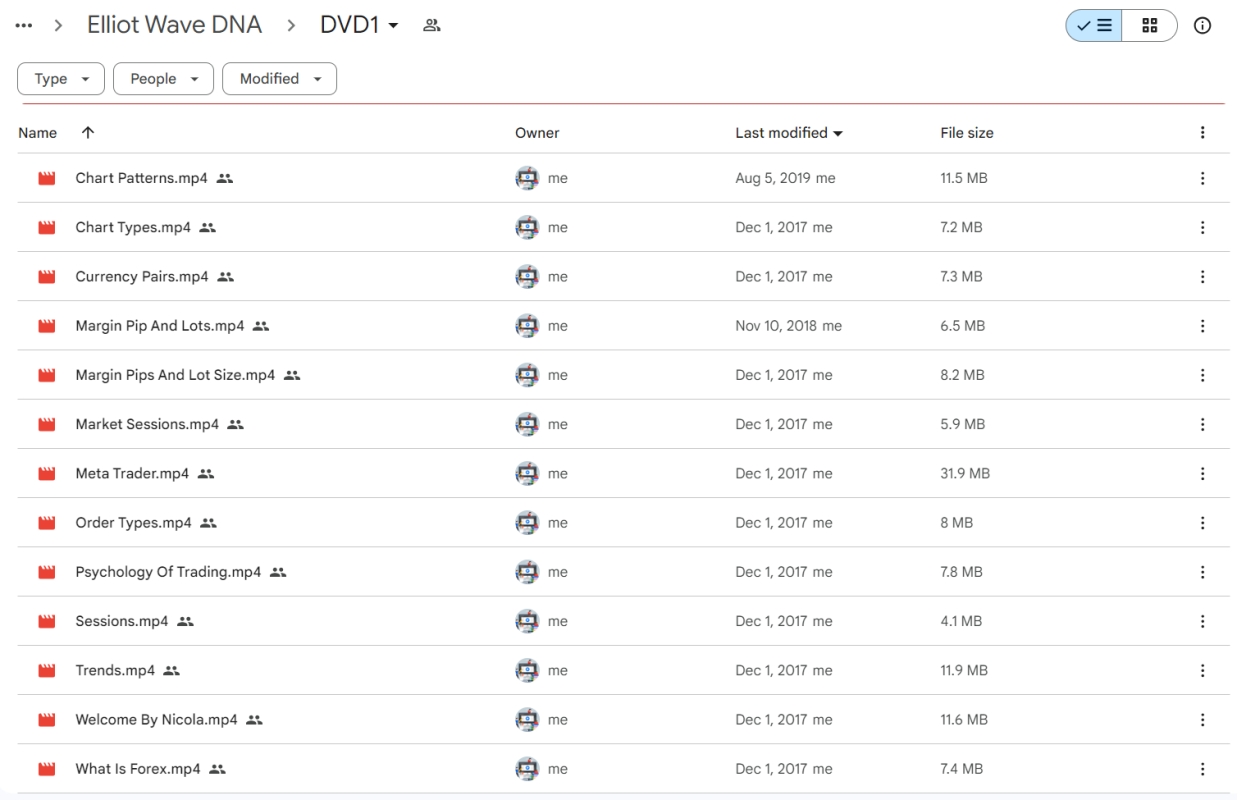The image size is (1237, 800).
Task: Click the Name column header
Action: 38,133
